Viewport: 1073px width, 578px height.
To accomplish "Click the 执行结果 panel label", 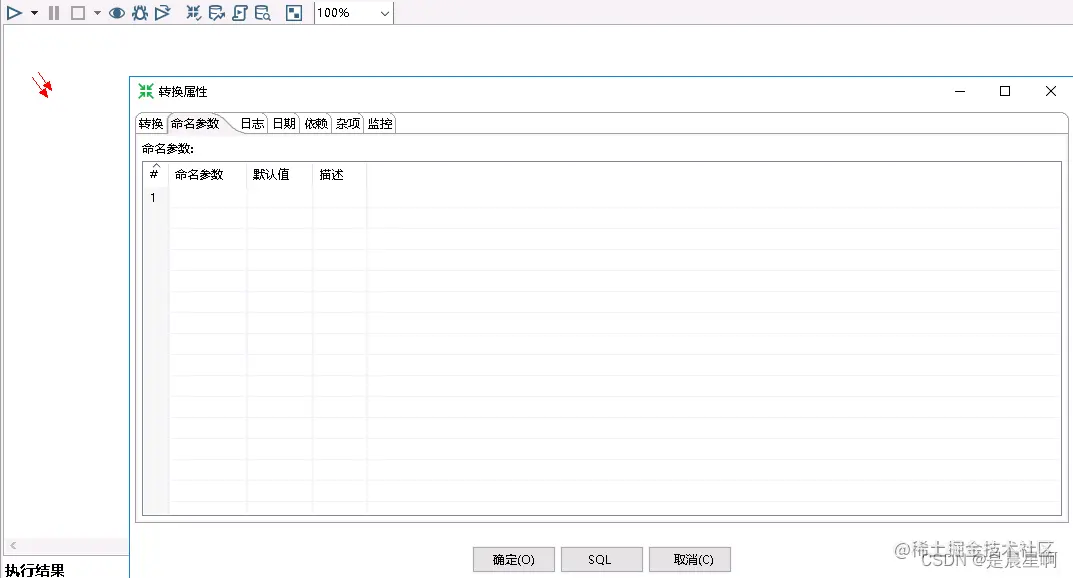I will [35, 570].
